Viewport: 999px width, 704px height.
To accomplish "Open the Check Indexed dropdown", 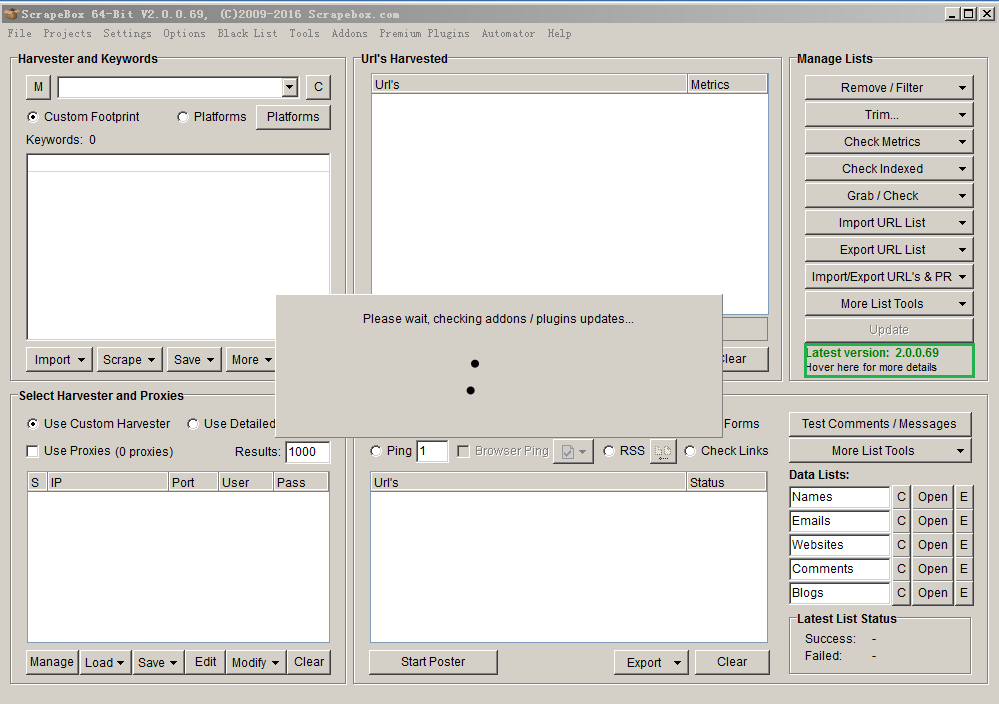I will coord(889,169).
